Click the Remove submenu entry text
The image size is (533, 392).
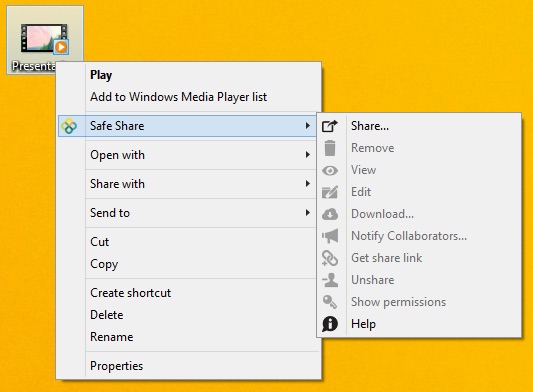(373, 148)
